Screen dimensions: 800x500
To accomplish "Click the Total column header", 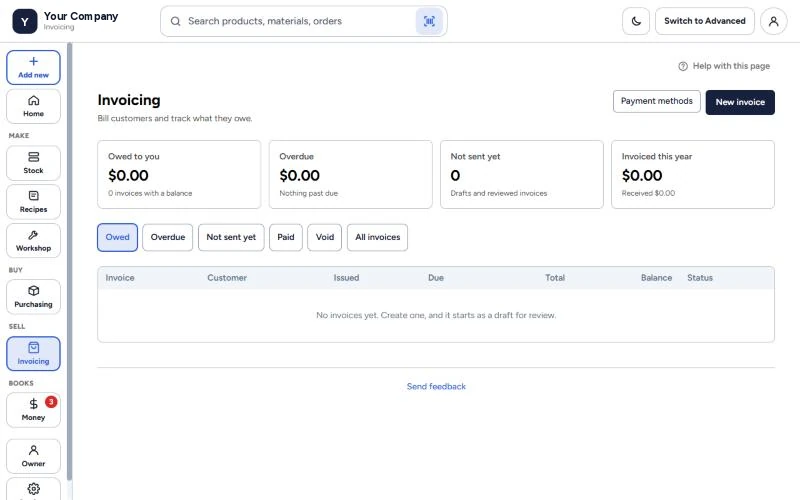I will (x=555, y=278).
